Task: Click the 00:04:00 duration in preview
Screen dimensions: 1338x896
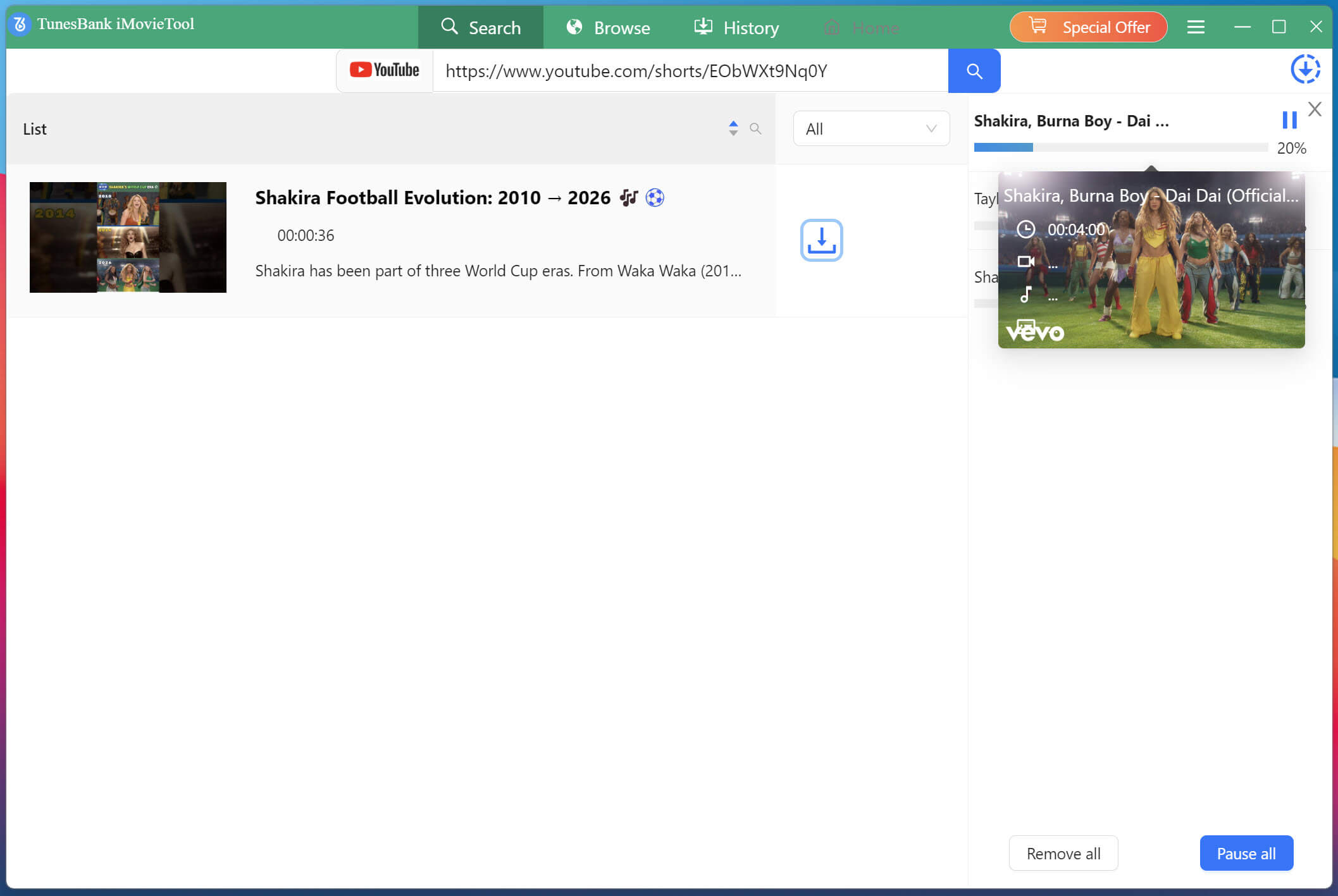Action: [x=1076, y=230]
